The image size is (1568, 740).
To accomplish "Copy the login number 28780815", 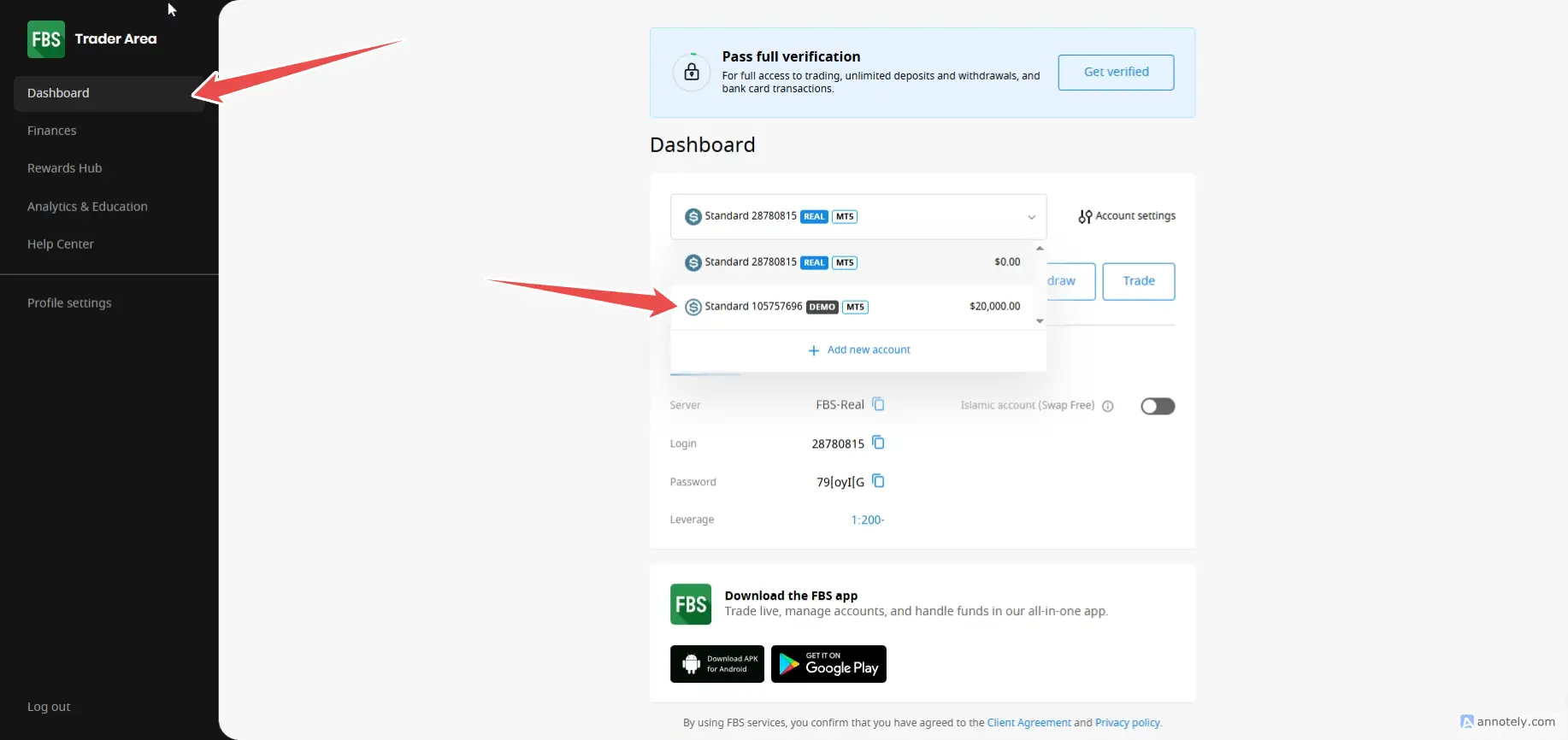I will [878, 443].
